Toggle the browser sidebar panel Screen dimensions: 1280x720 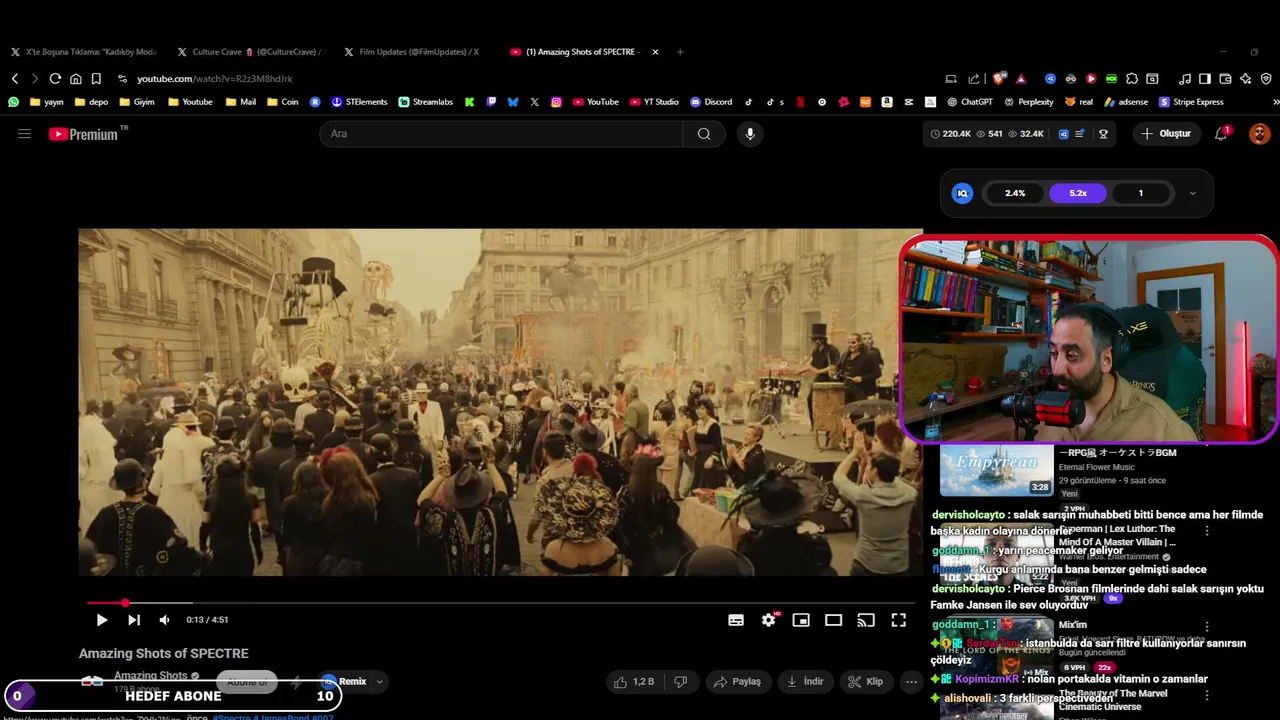(1205, 78)
